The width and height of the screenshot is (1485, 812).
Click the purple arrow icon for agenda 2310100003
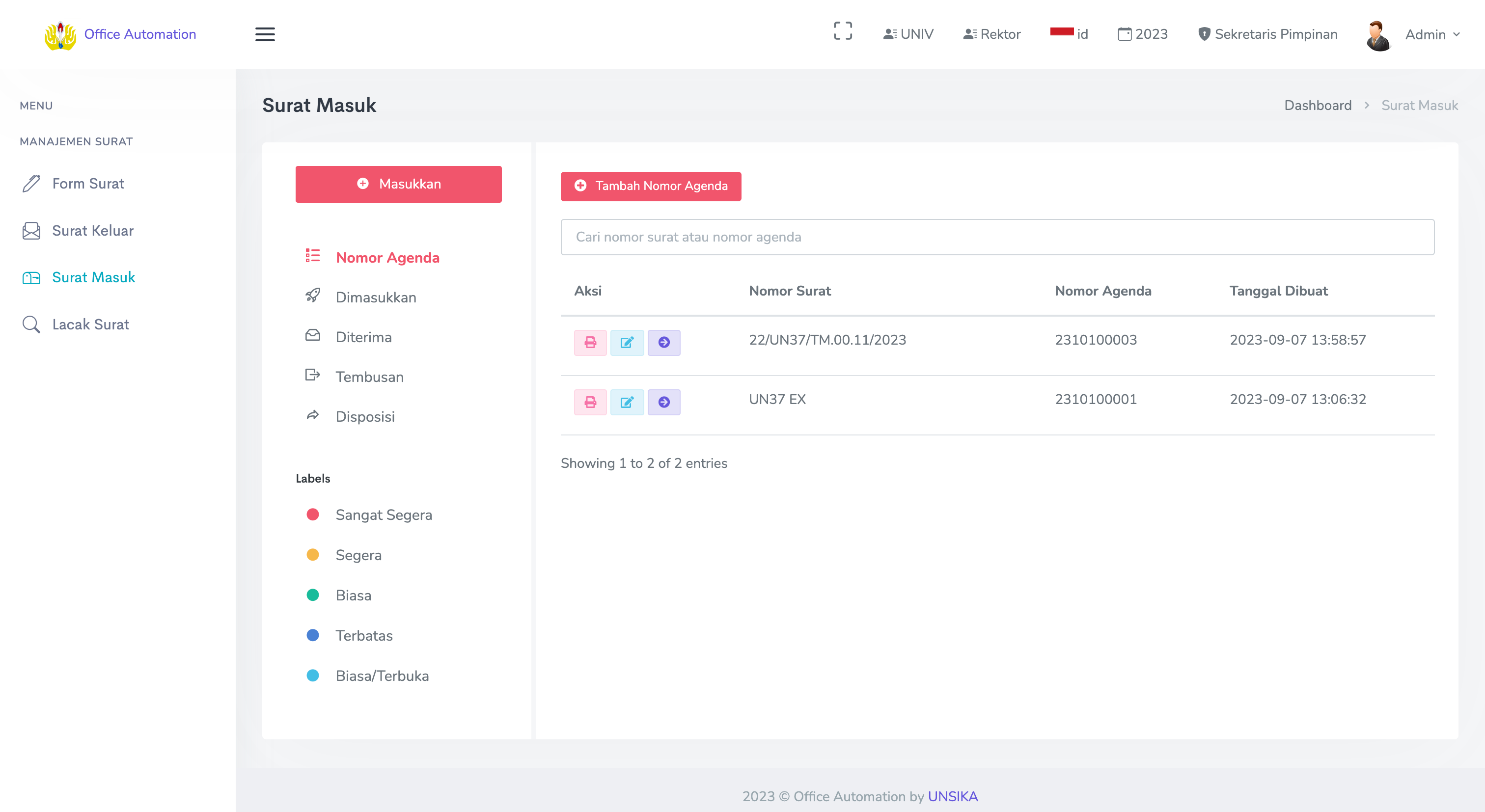(663, 342)
